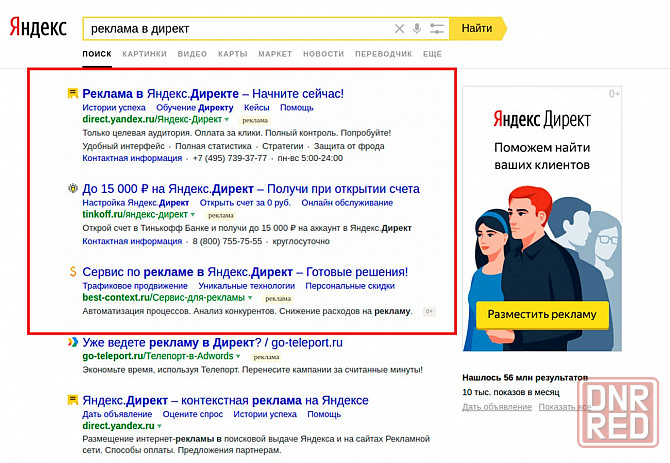Open the dropdown arrow beside tinkoff.ru/яндекс-директ
This screenshot has width=670, height=463.
[x=193, y=214]
